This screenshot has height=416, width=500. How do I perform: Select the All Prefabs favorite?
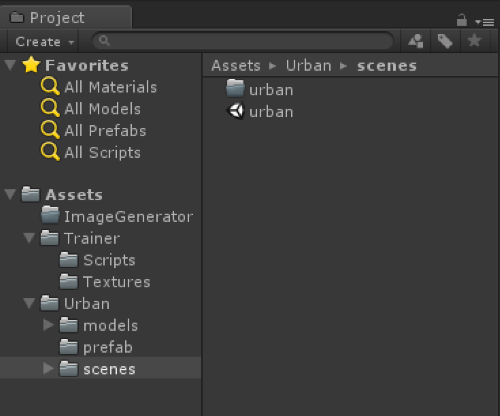pyautogui.click(x=105, y=131)
